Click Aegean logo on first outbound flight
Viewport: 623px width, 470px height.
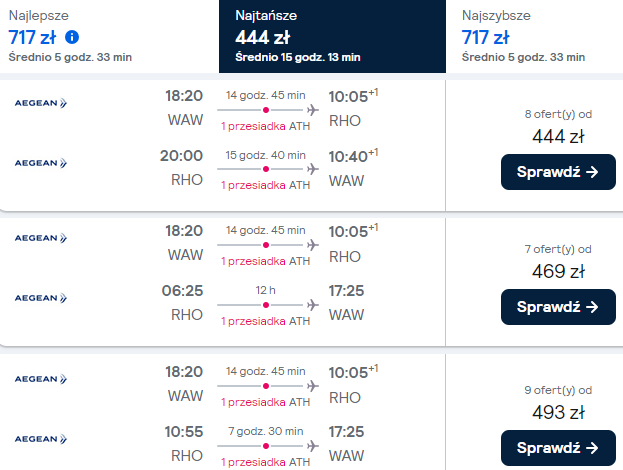click(40, 102)
